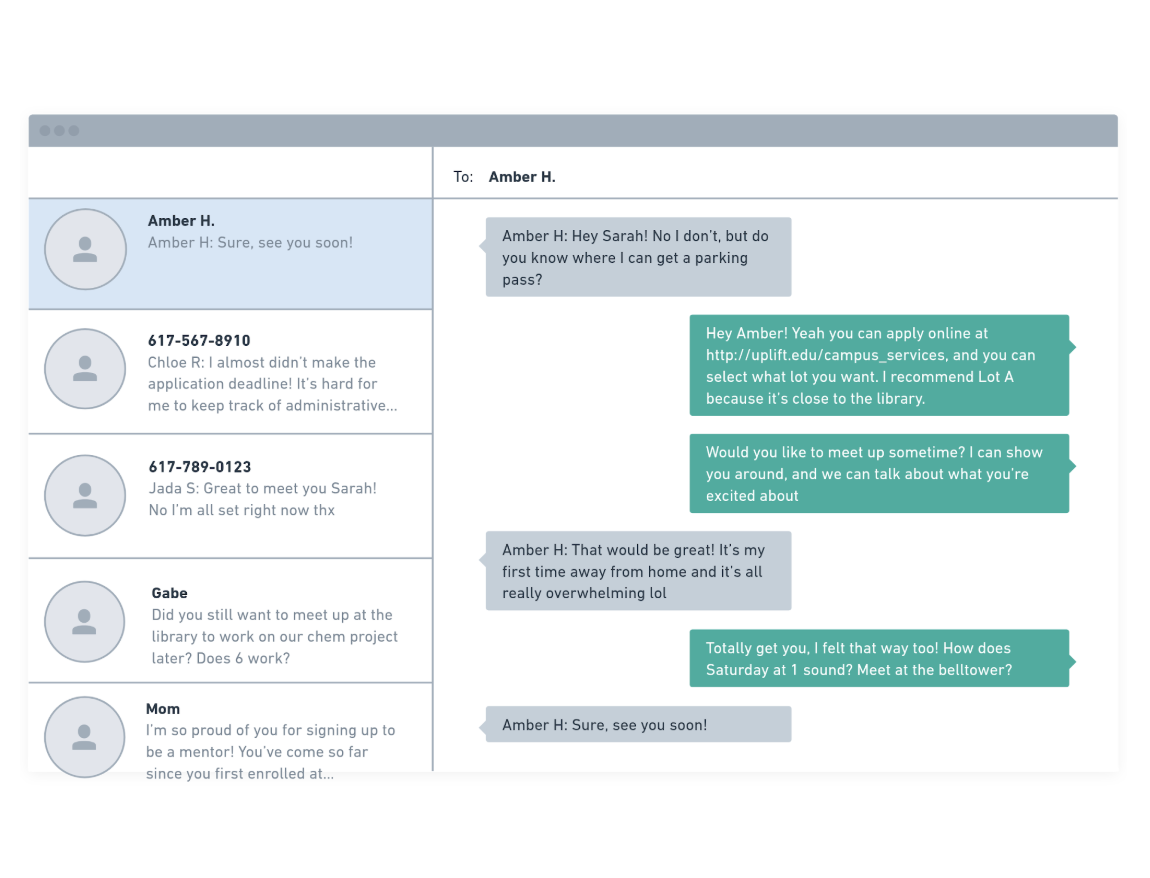Click Amber H. profile avatar icon
1150x878 pixels.
[85, 249]
